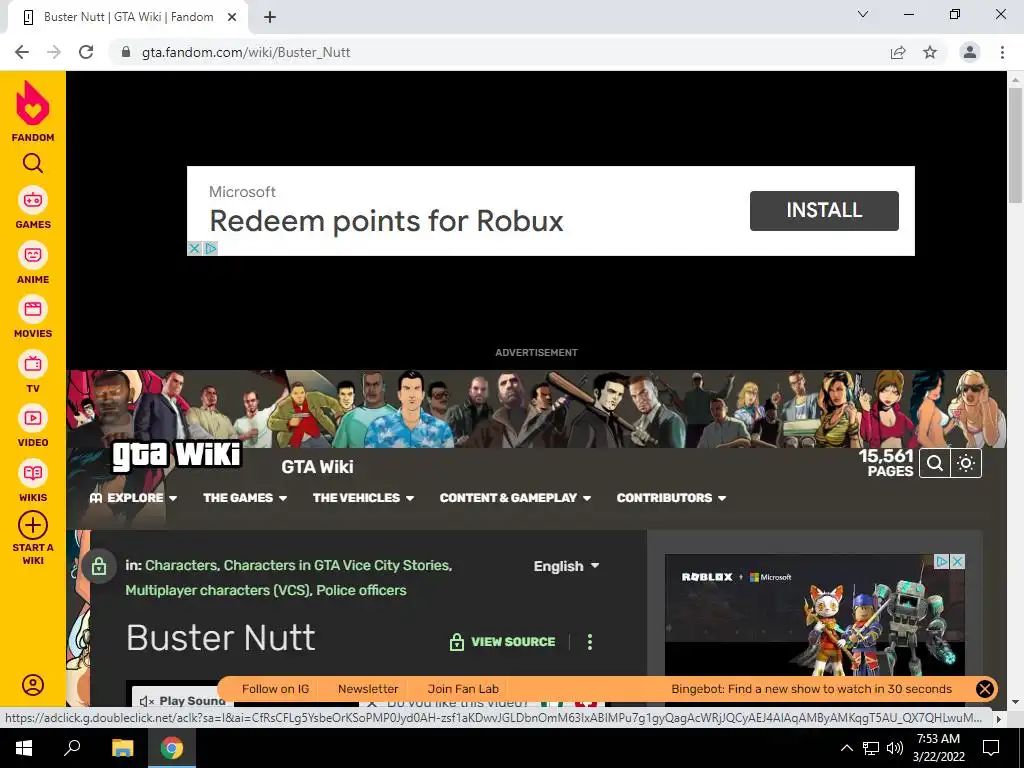Image resolution: width=1024 pixels, height=768 pixels.
Task: Open the page options three-dot menu
Action: [590, 642]
